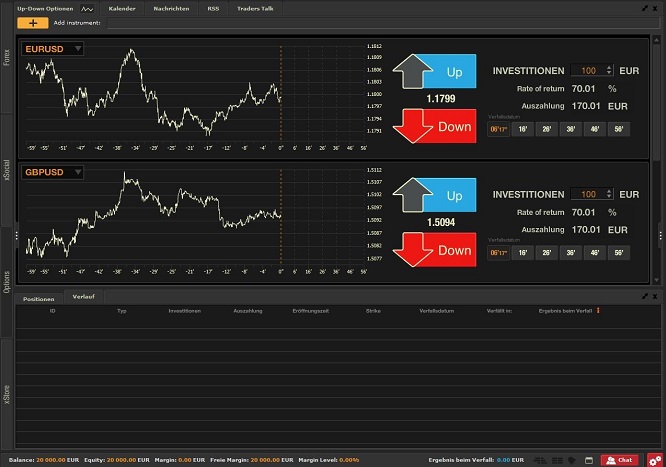Switch to the Verlauf tab
The image size is (666, 467).
[83, 297]
